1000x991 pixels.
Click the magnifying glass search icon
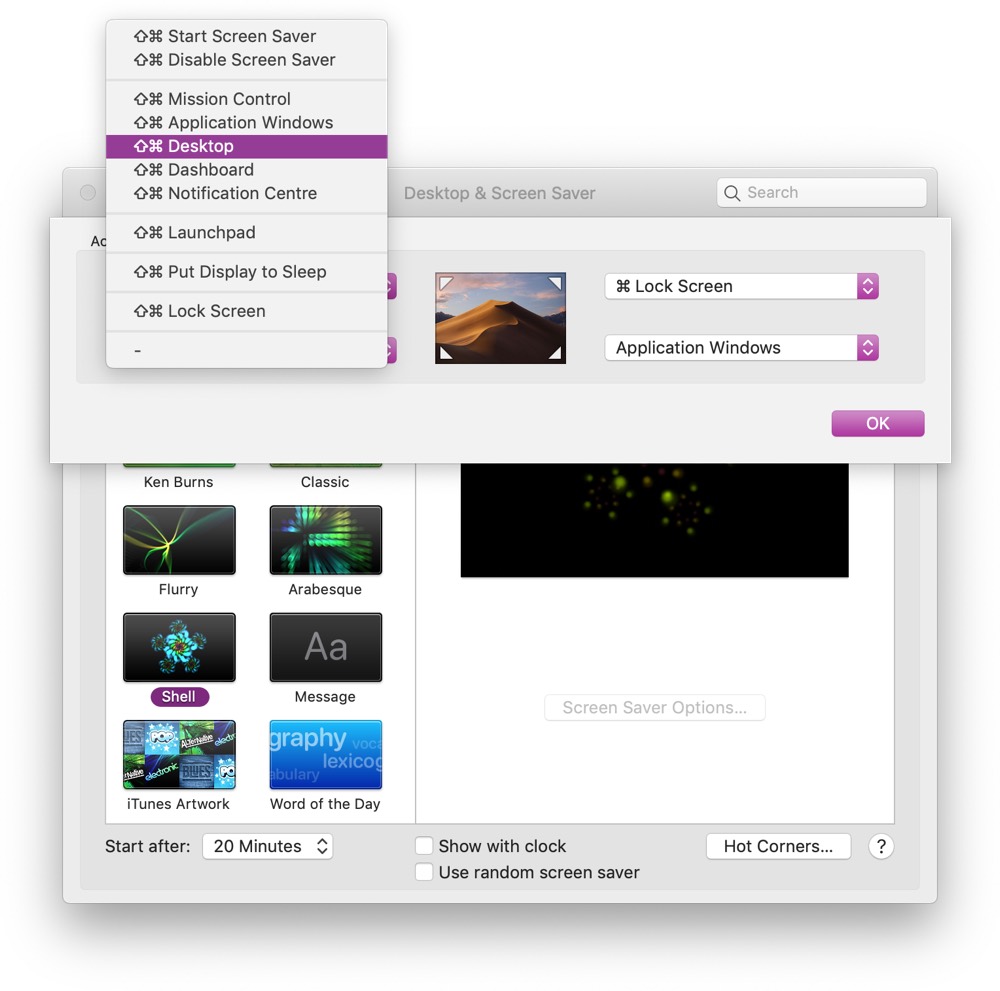(x=732, y=193)
